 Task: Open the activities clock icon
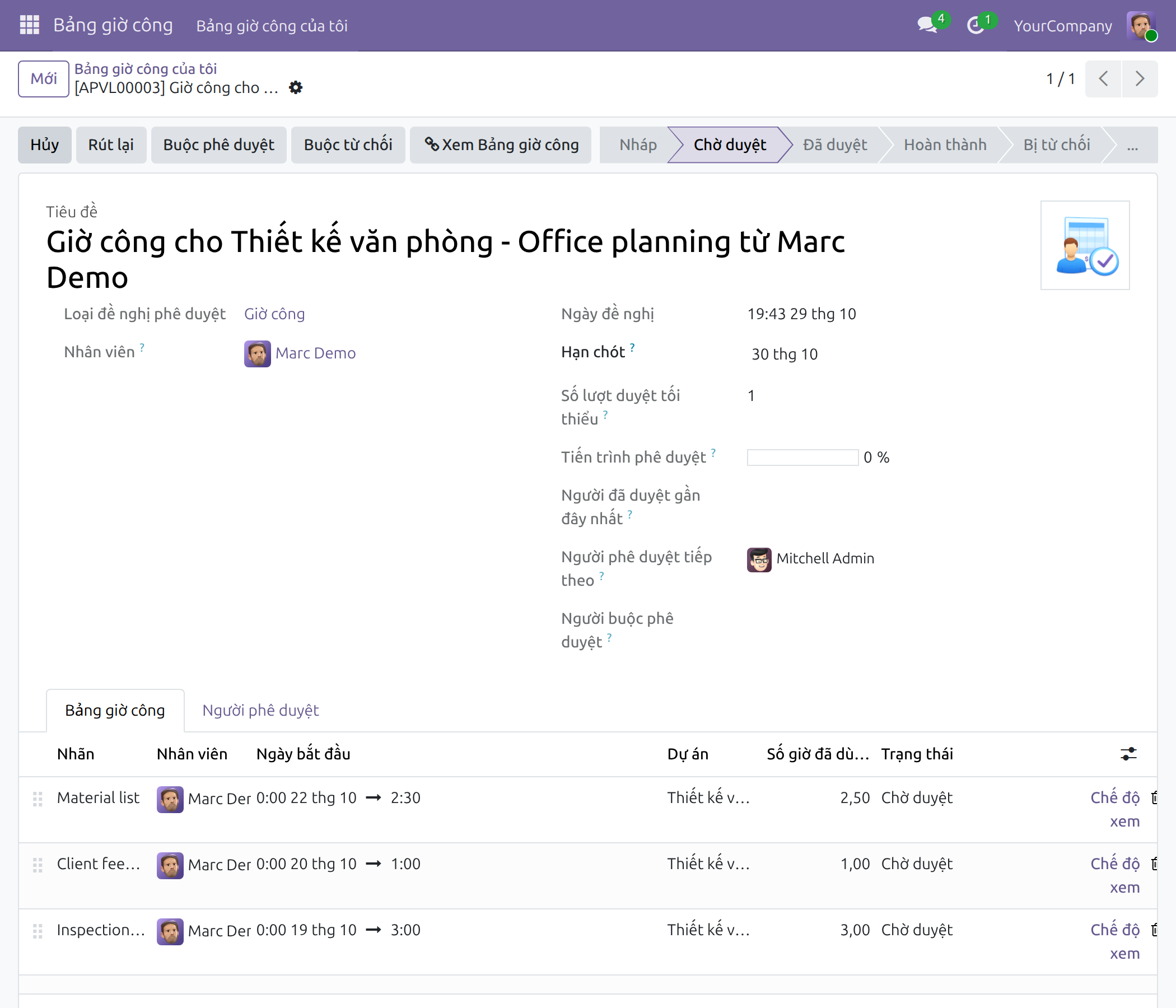pyautogui.click(x=976, y=25)
